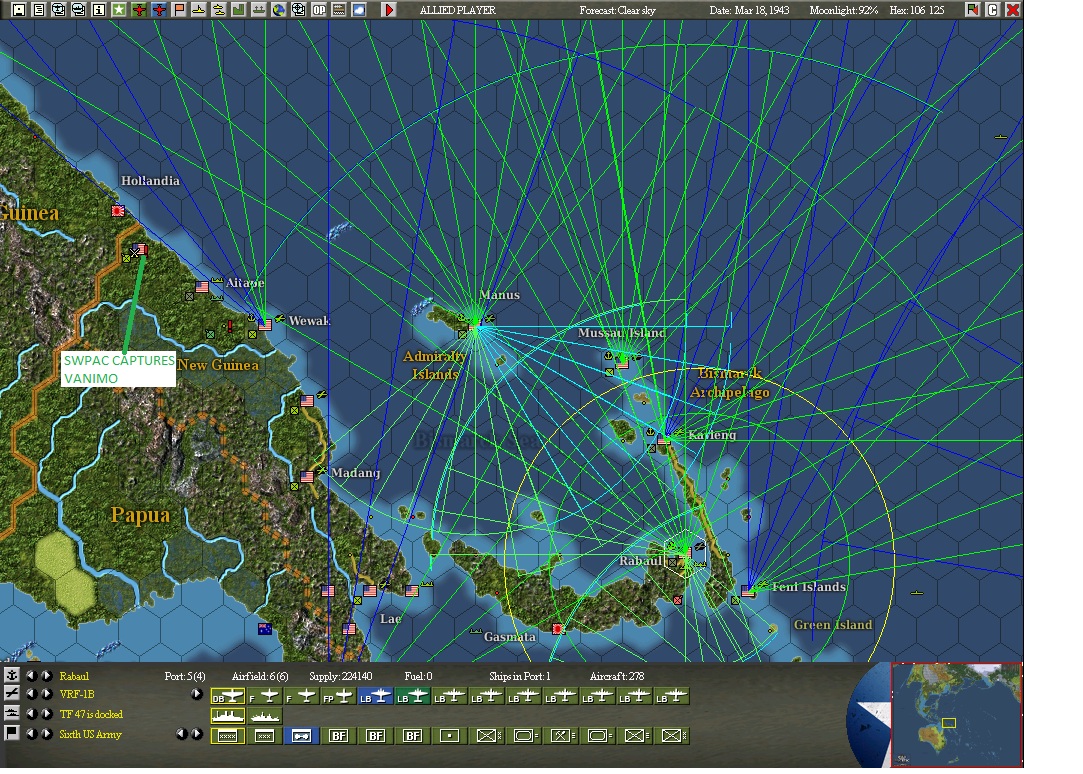This screenshot has height=774, width=1083.
Task: Click left arrow beside Sixth US Army label
Action: pos(31,734)
